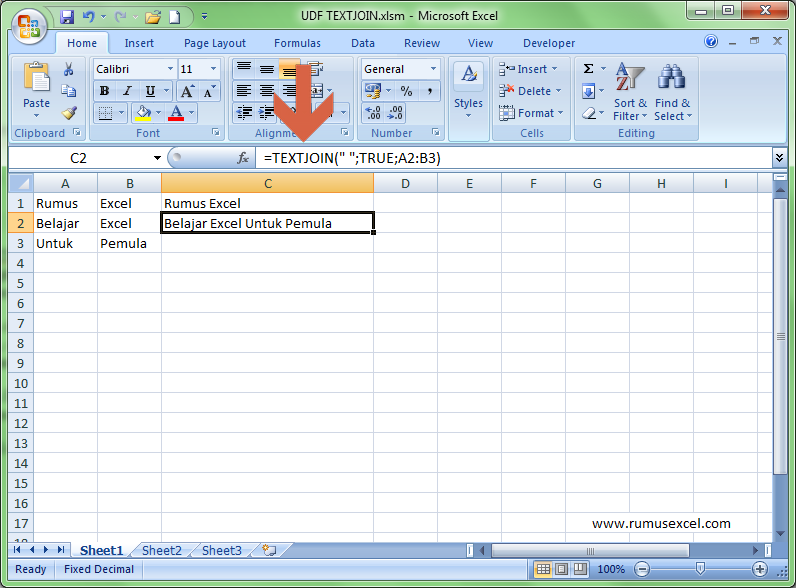796x588 pixels.
Task: Undo the last action
Action: [89, 17]
